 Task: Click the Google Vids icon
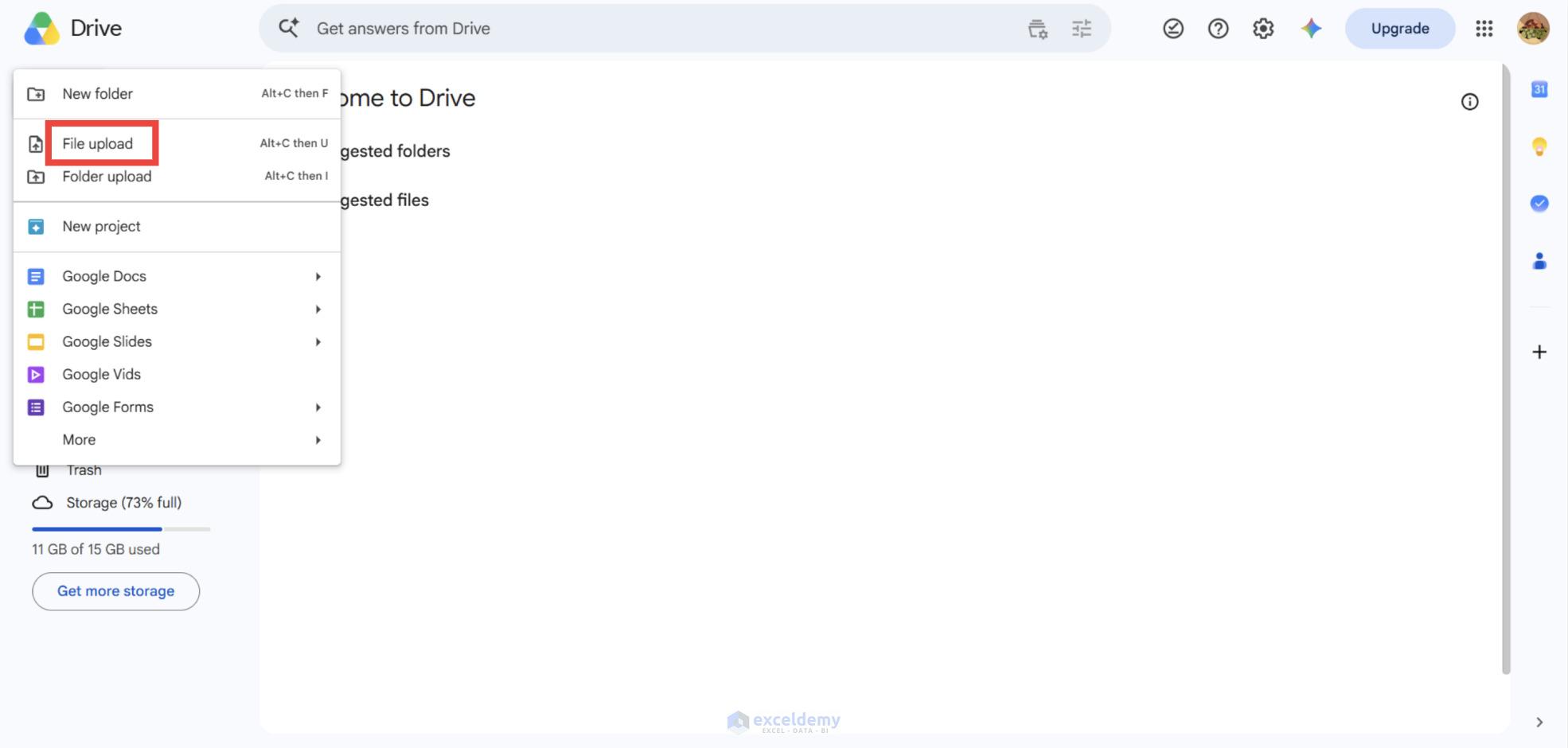tap(36, 375)
